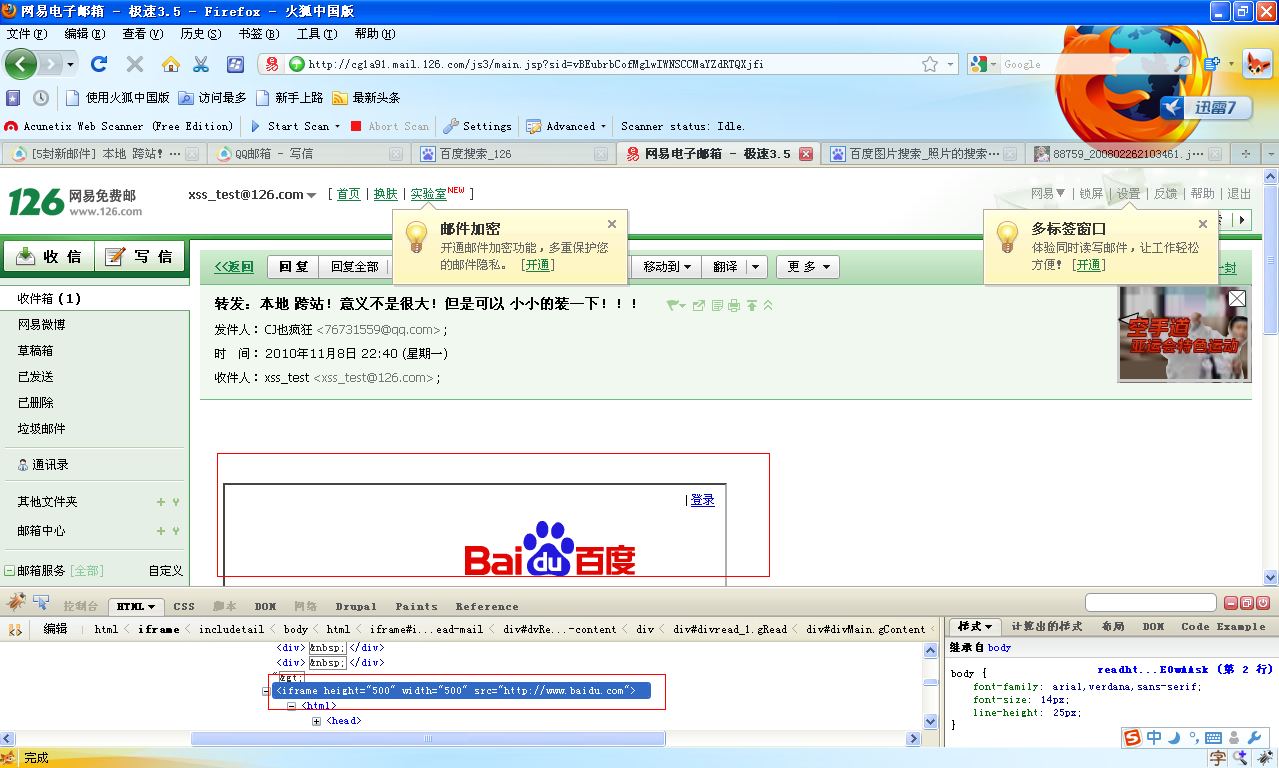Go back to inbox via 返回 link

(234, 267)
